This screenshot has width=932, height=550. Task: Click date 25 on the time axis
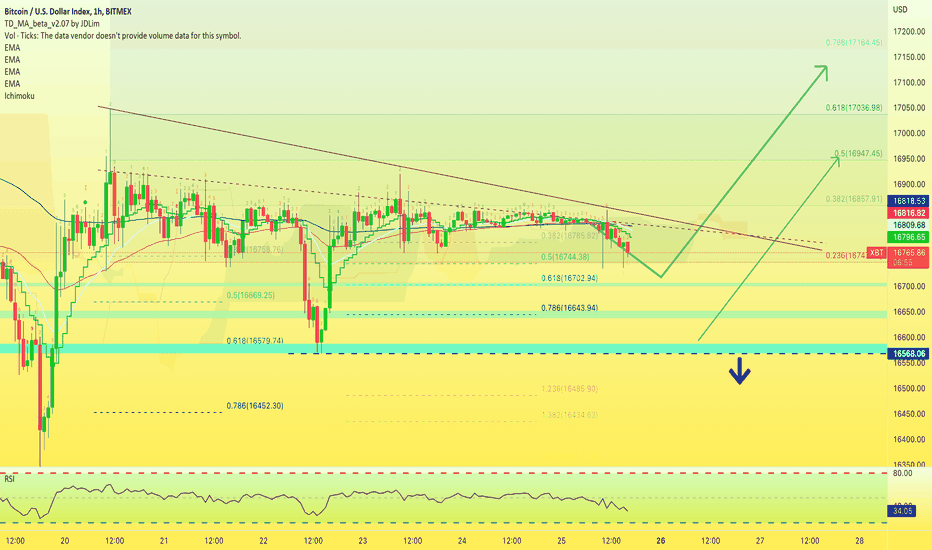coord(562,540)
